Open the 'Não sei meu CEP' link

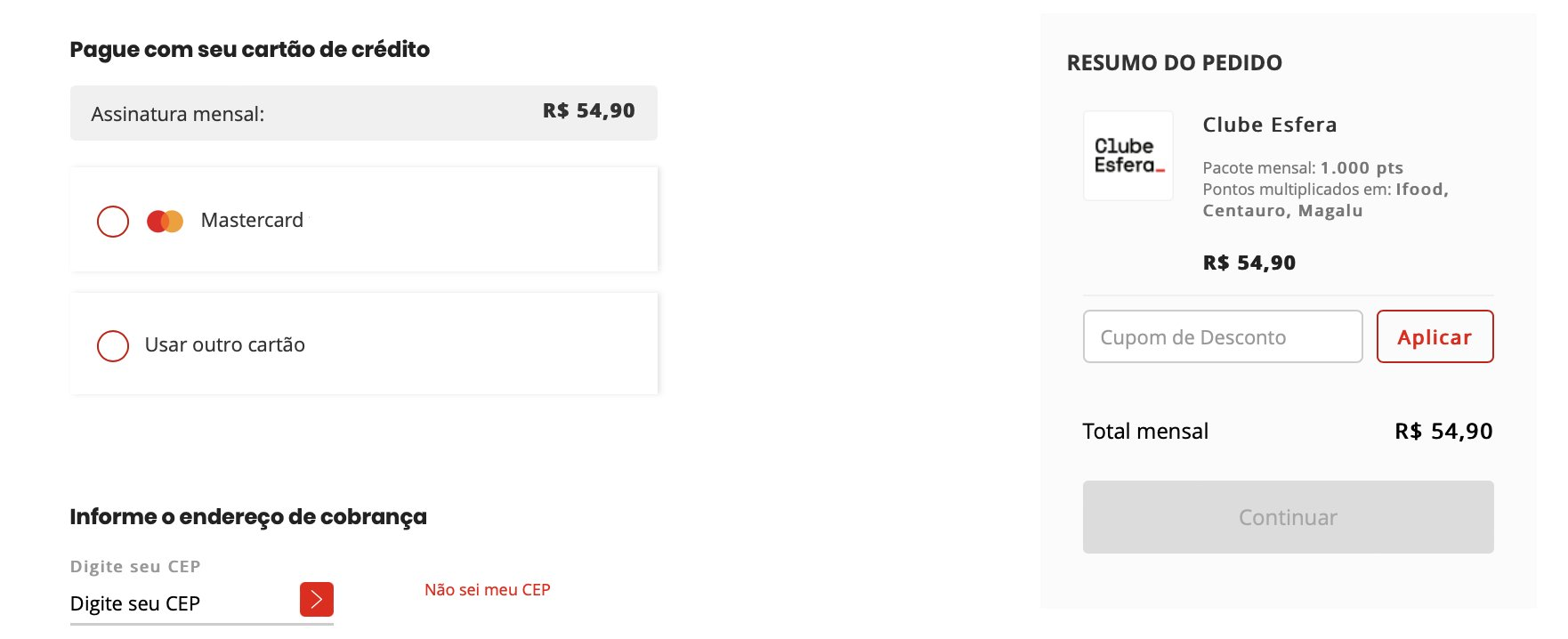coord(488,590)
